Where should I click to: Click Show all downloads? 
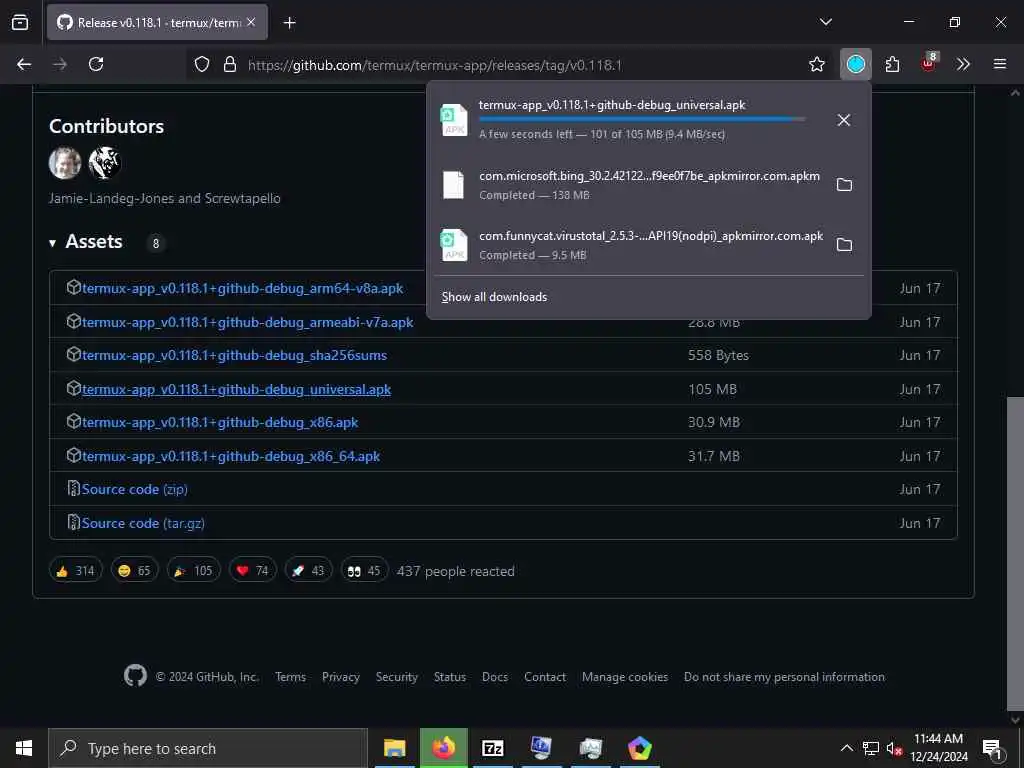pyautogui.click(x=494, y=297)
